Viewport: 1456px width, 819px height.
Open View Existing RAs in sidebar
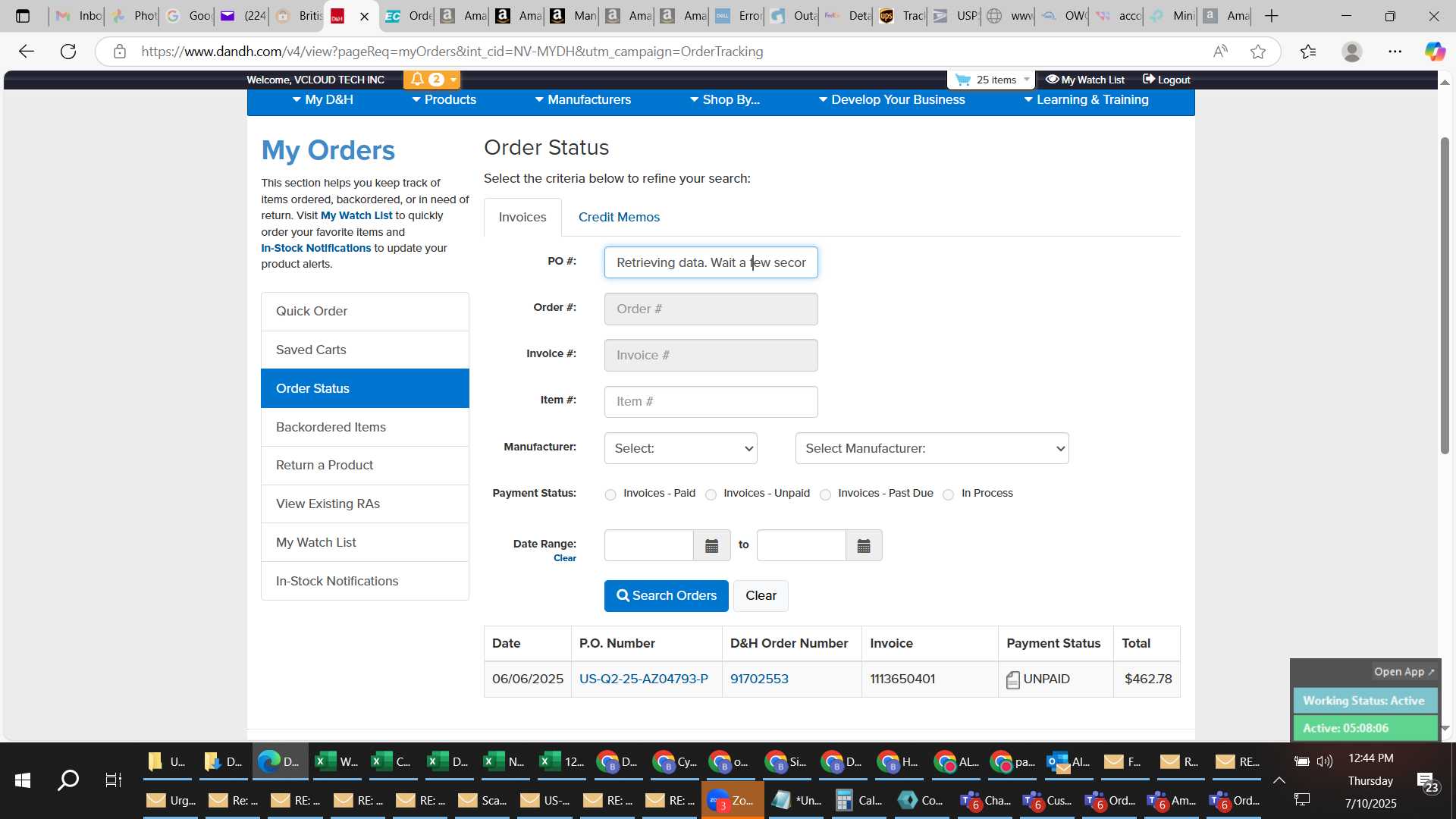(x=365, y=504)
